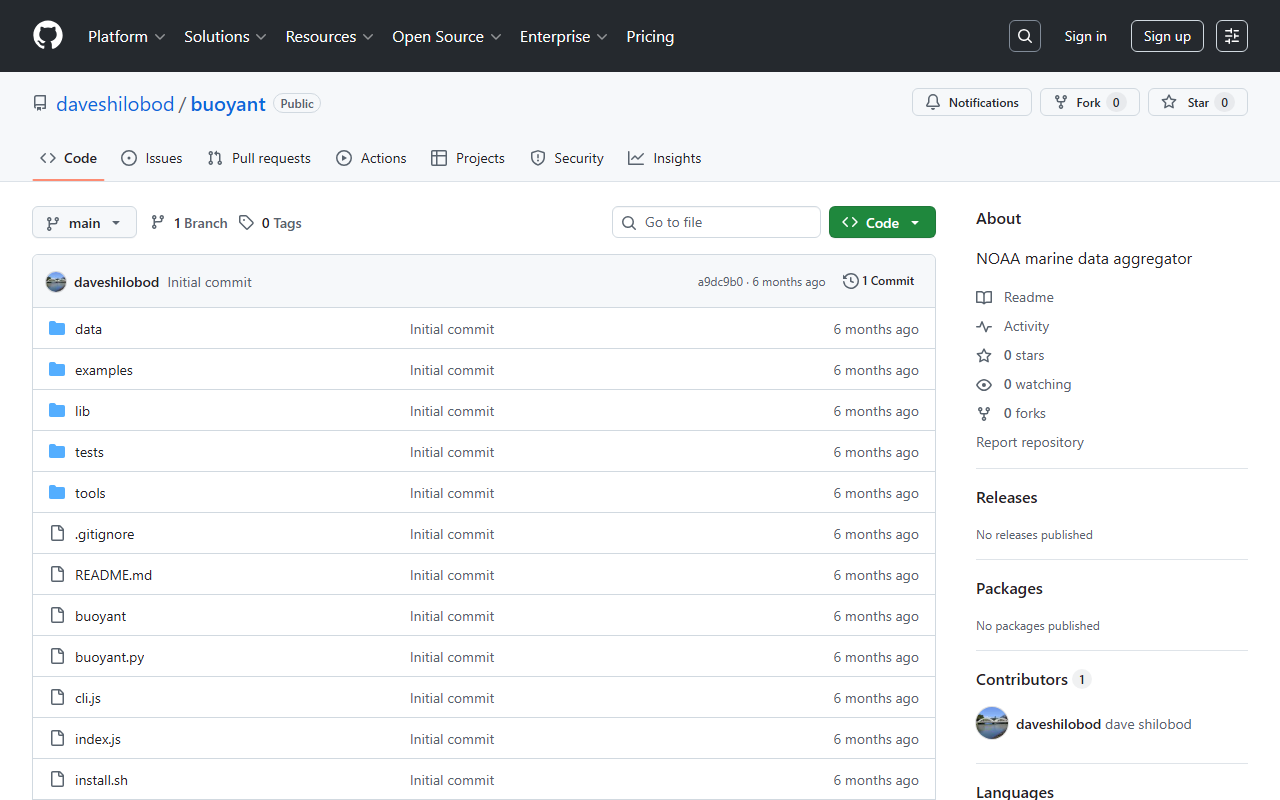Expand the Enterprise menu
Image resolution: width=1280 pixels, height=800 pixels.
(x=563, y=36)
